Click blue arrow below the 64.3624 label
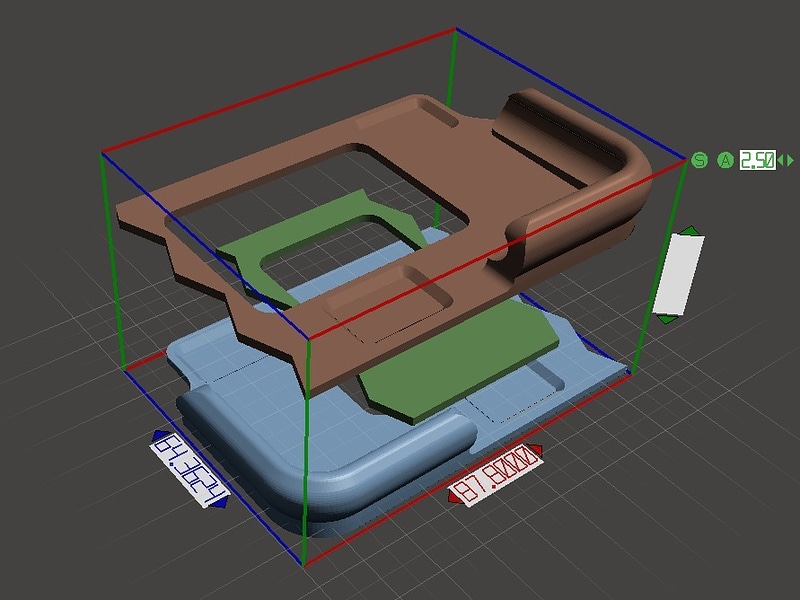The height and width of the screenshot is (600, 800). (219, 503)
